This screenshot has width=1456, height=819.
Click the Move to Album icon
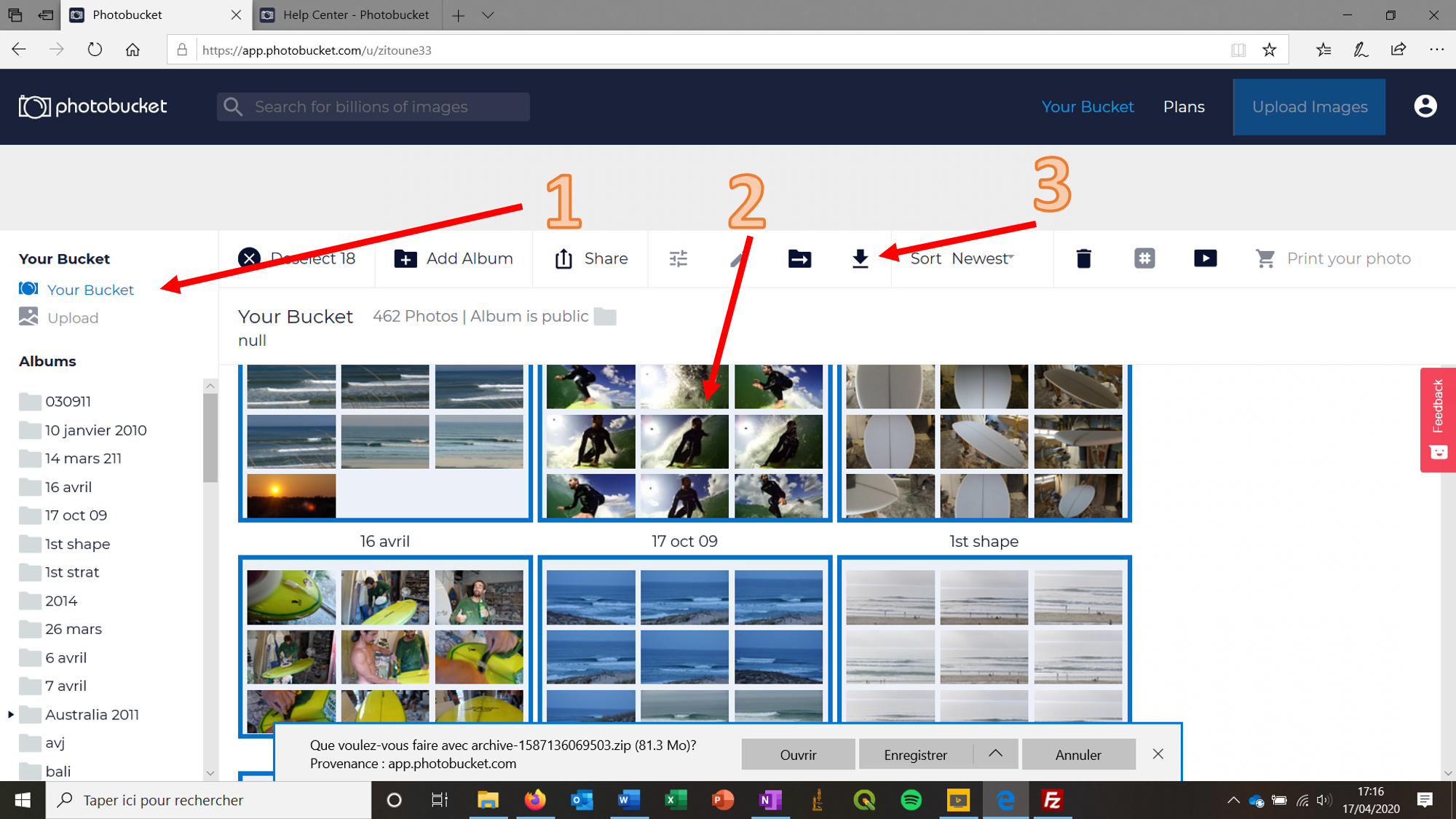click(799, 258)
